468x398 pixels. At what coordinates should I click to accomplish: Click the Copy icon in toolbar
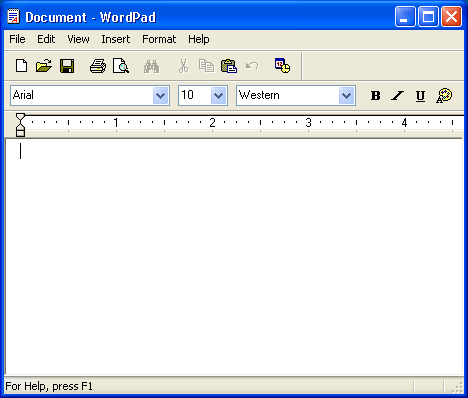click(x=206, y=66)
